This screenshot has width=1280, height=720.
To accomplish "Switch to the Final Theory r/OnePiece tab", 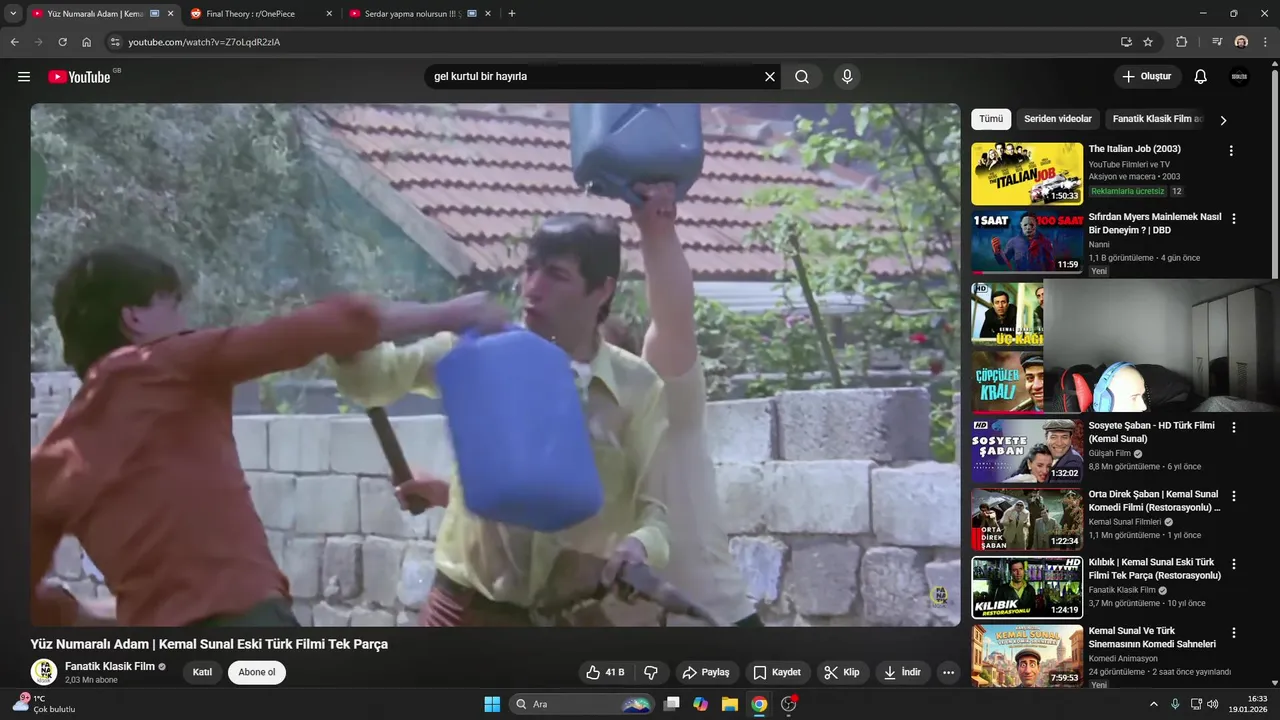I will point(260,14).
